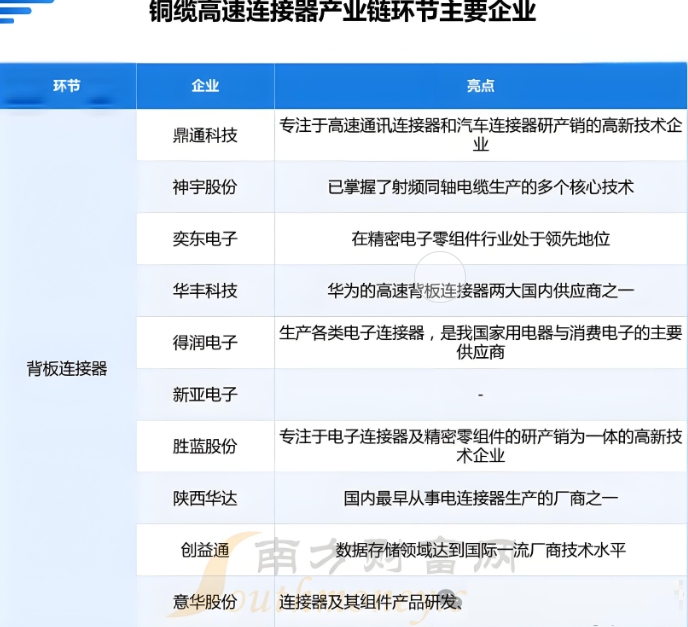Select text 连接器及其组件产品研发
Viewport: 688px width, 627px height.
click(370, 602)
